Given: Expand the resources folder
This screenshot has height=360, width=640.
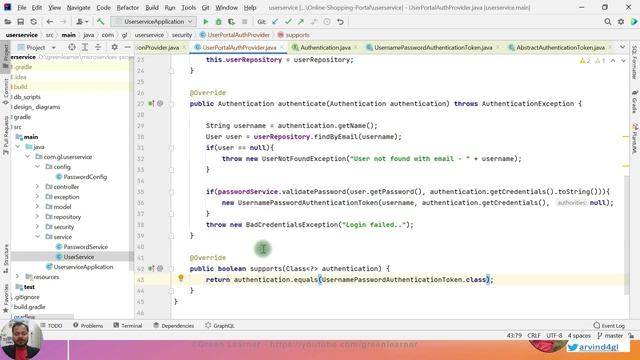Looking at the screenshot, I should tap(18, 277).
